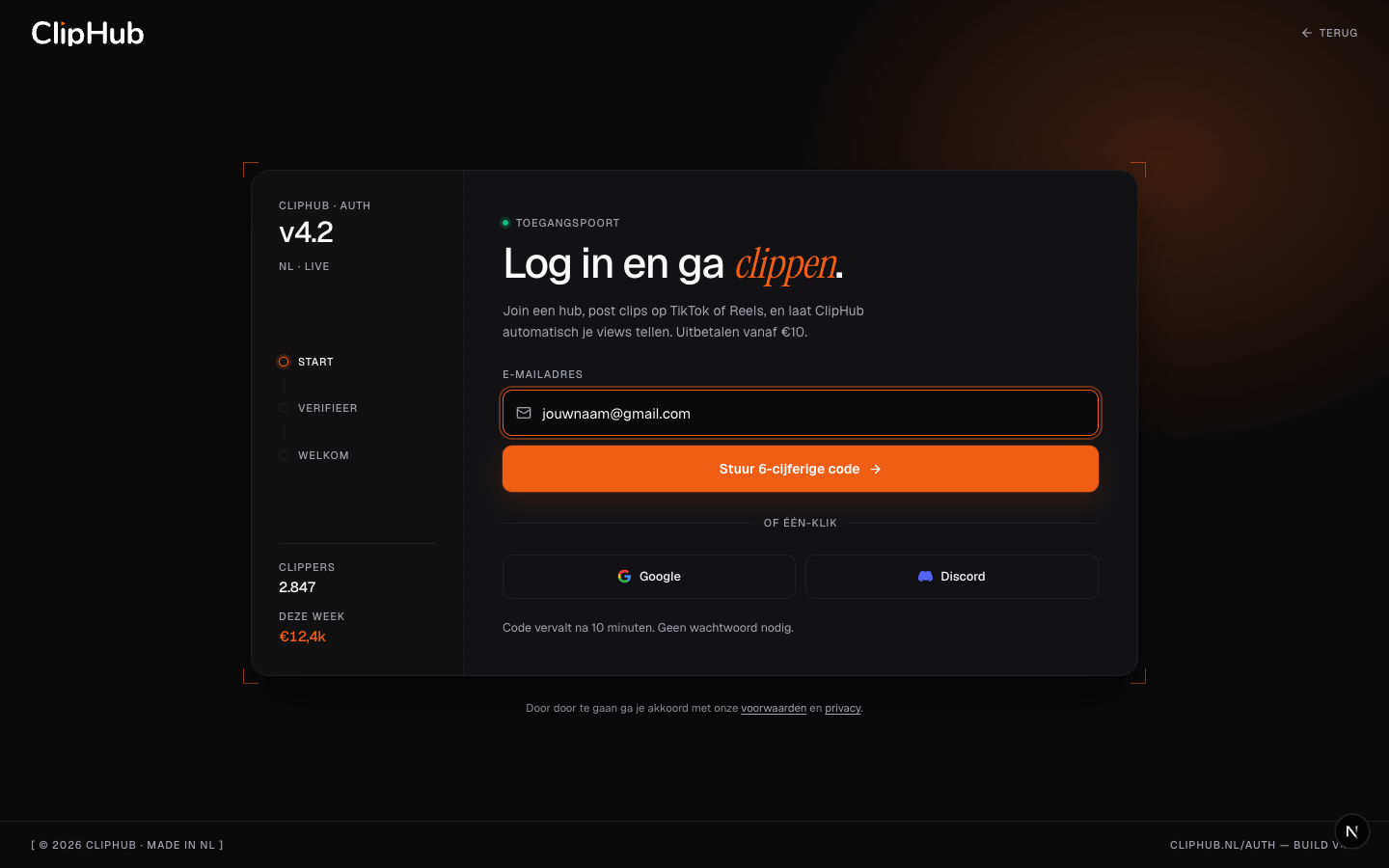Sign in with Discord button
The image size is (1389, 868).
pos(952,577)
